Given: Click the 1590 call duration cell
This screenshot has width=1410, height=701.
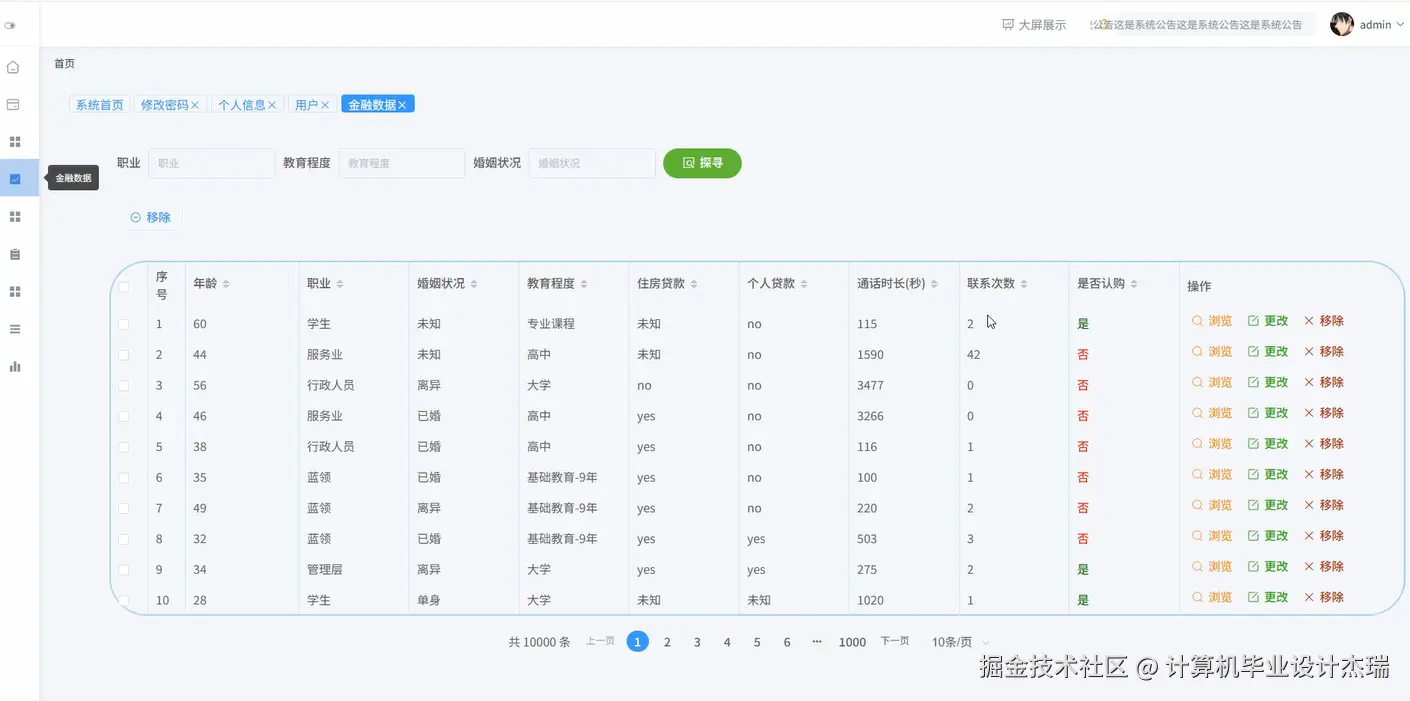Looking at the screenshot, I should 870,355.
